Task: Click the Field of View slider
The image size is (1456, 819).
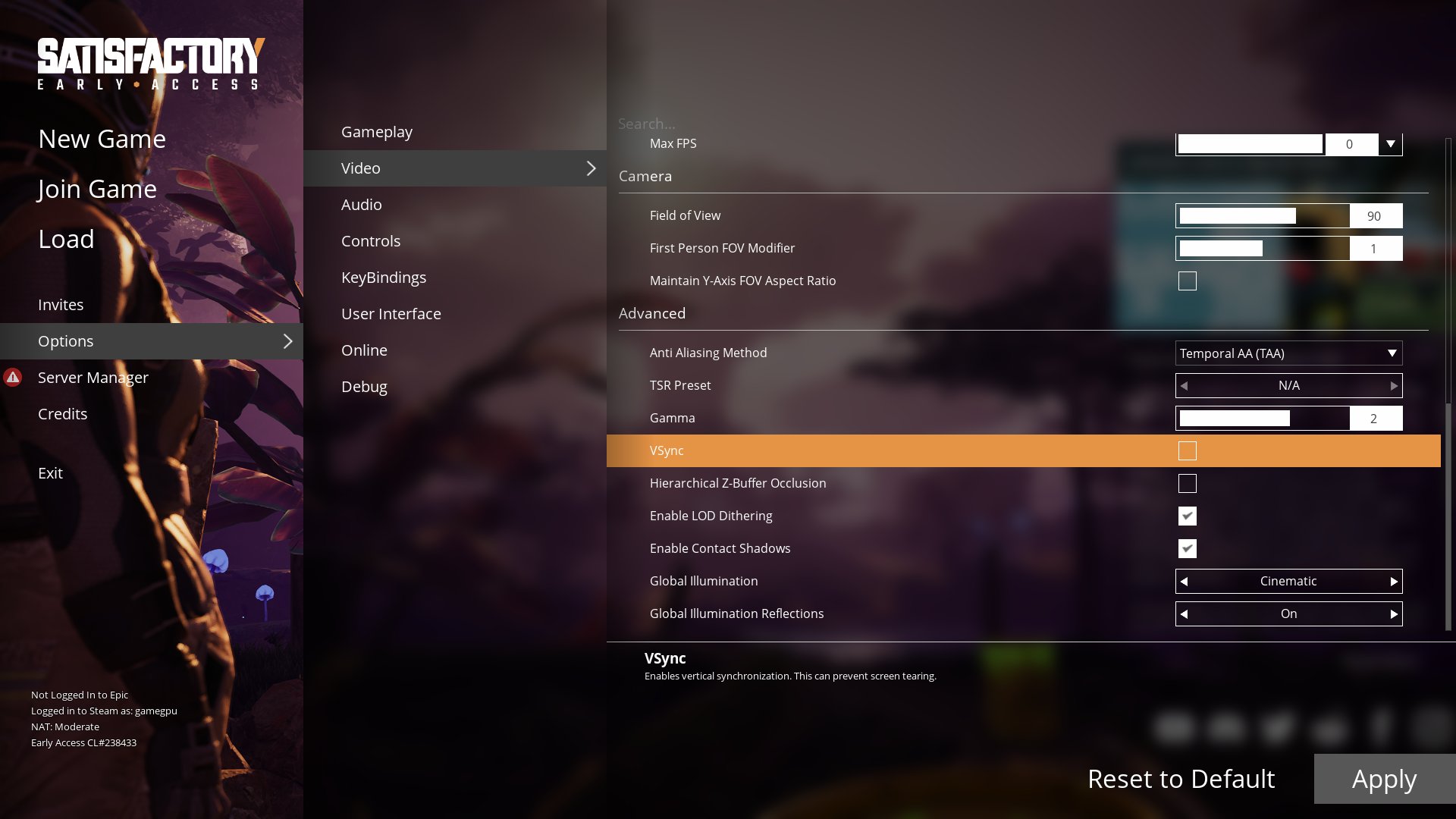Action: [1263, 216]
